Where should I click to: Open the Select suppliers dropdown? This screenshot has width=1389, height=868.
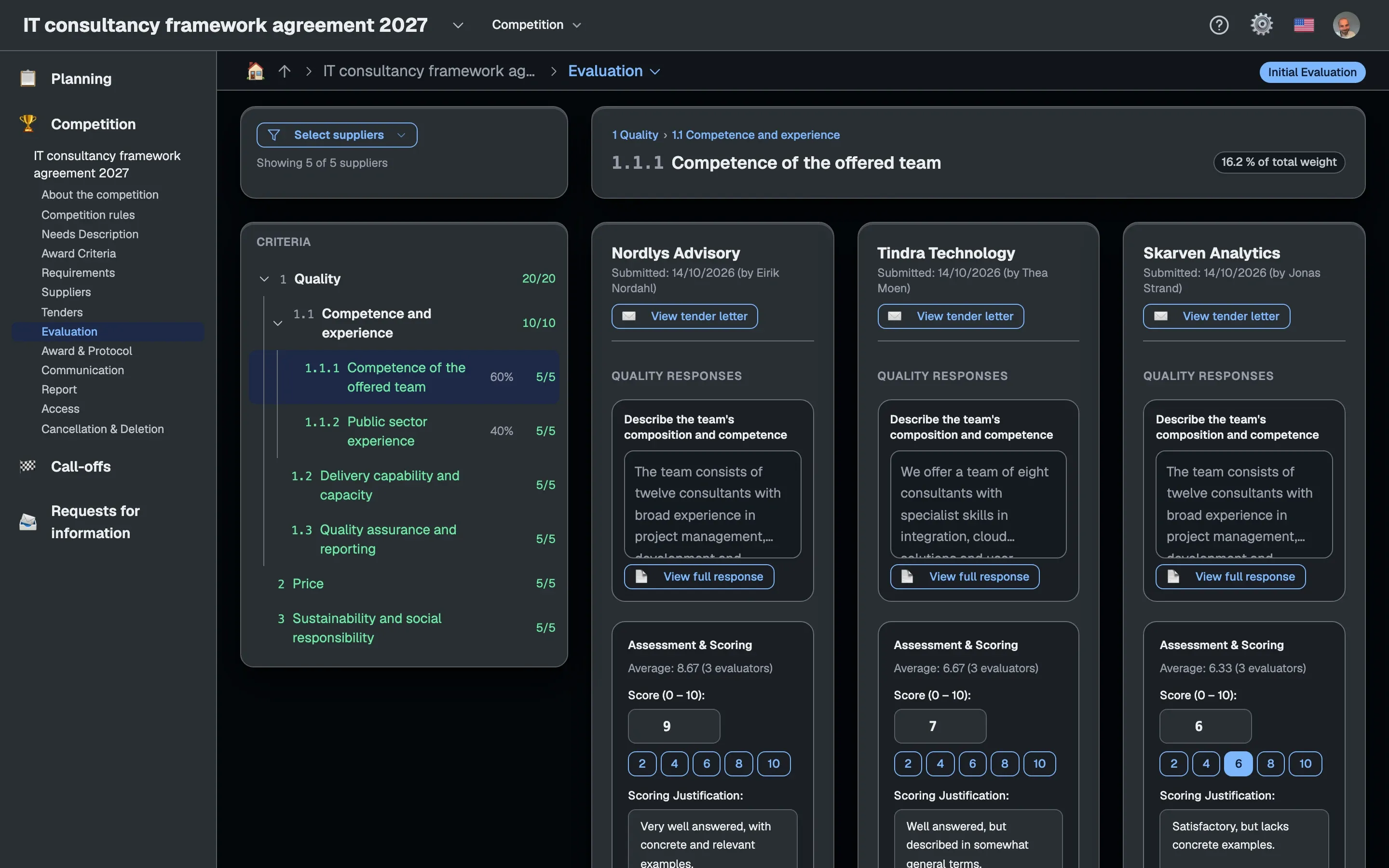(x=337, y=135)
